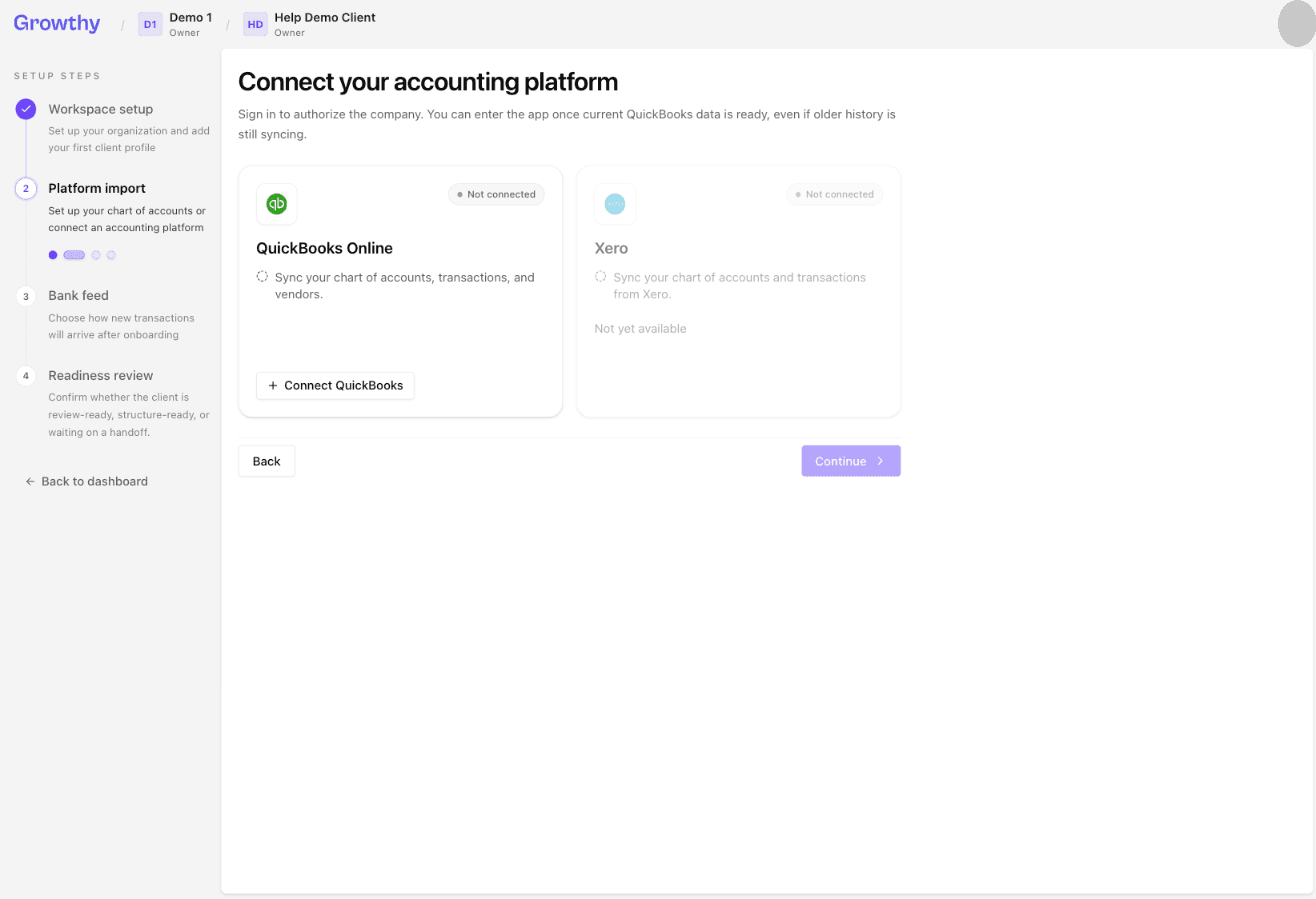Click the back arrow beside Back to dashboard
This screenshot has height=899, width=1316.
[x=30, y=481]
